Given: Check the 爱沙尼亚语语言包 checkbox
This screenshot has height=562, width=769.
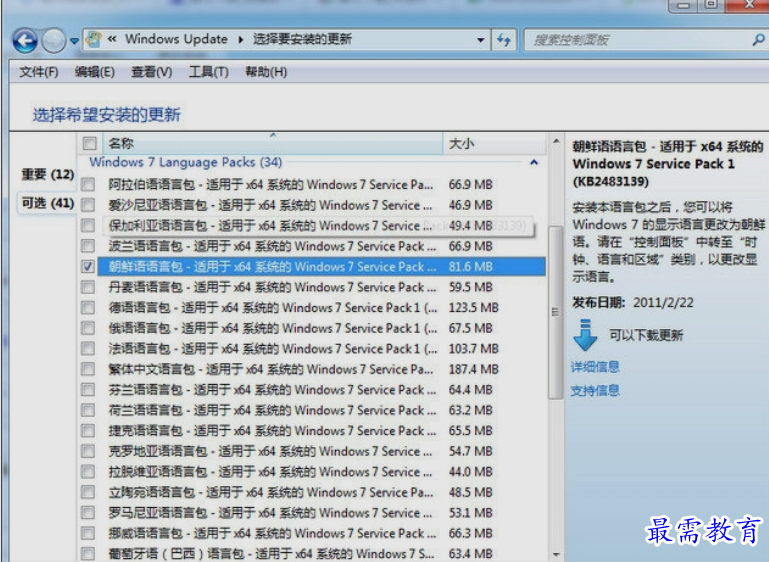Looking at the screenshot, I should (x=88, y=205).
